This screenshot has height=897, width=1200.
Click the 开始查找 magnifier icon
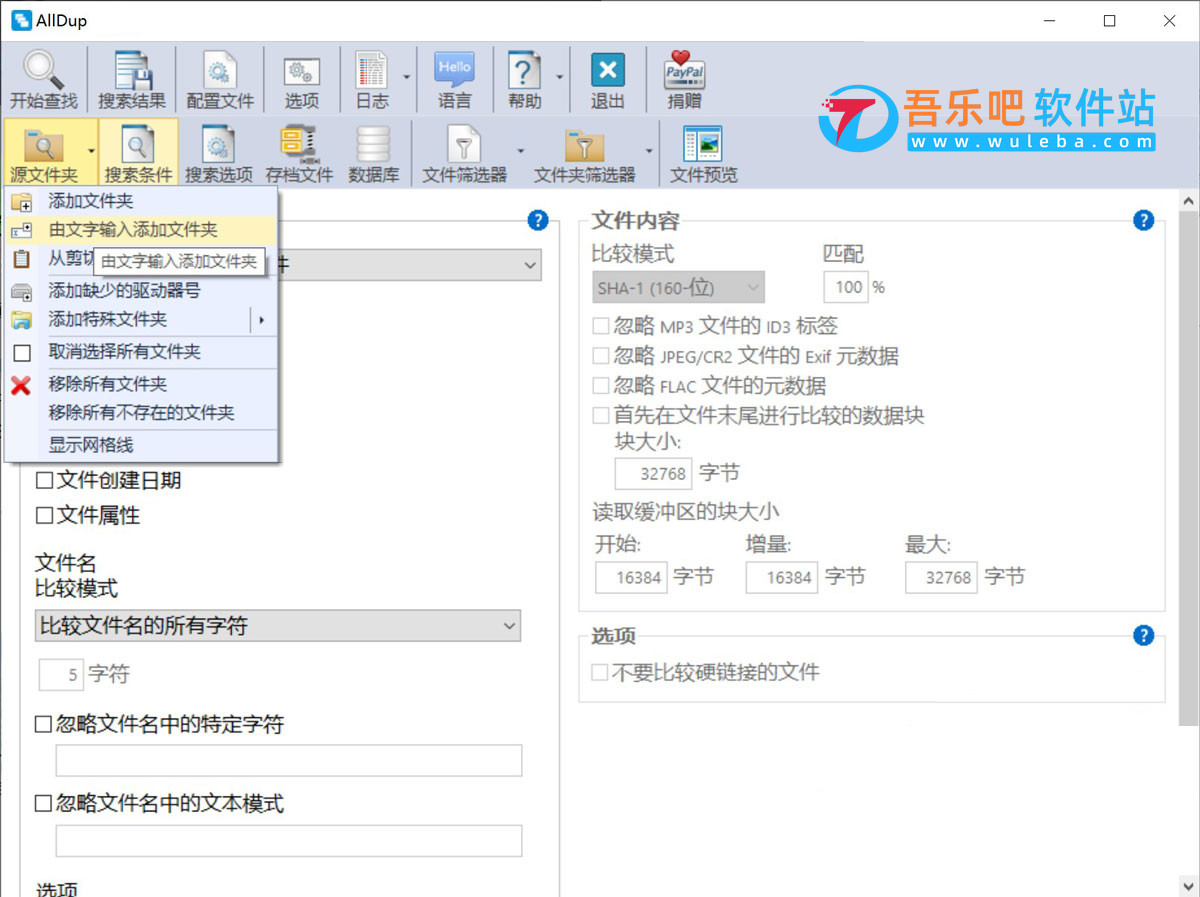click(x=43, y=72)
